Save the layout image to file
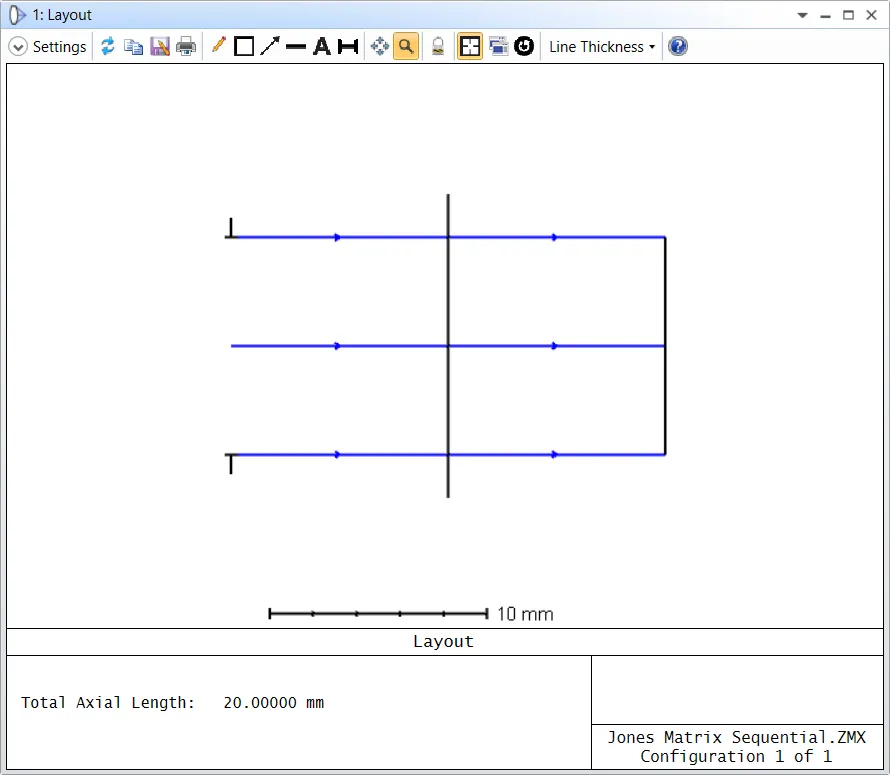 pos(160,47)
